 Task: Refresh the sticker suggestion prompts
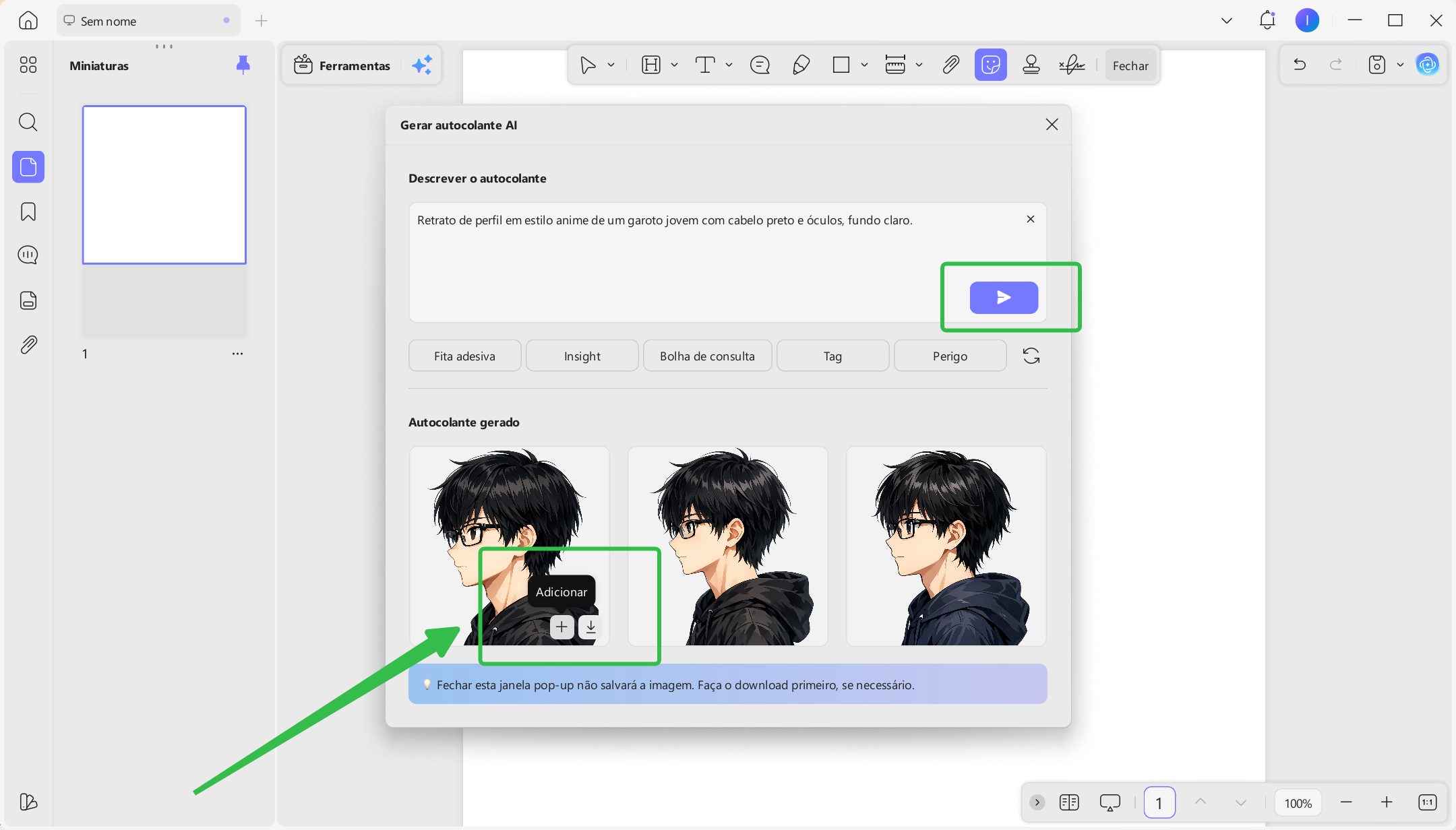(1031, 356)
